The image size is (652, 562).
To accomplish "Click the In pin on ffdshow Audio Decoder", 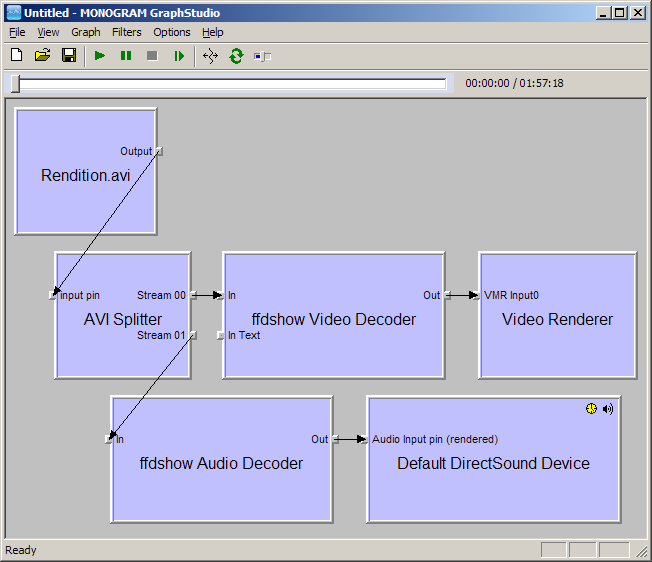I will click(x=109, y=439).
